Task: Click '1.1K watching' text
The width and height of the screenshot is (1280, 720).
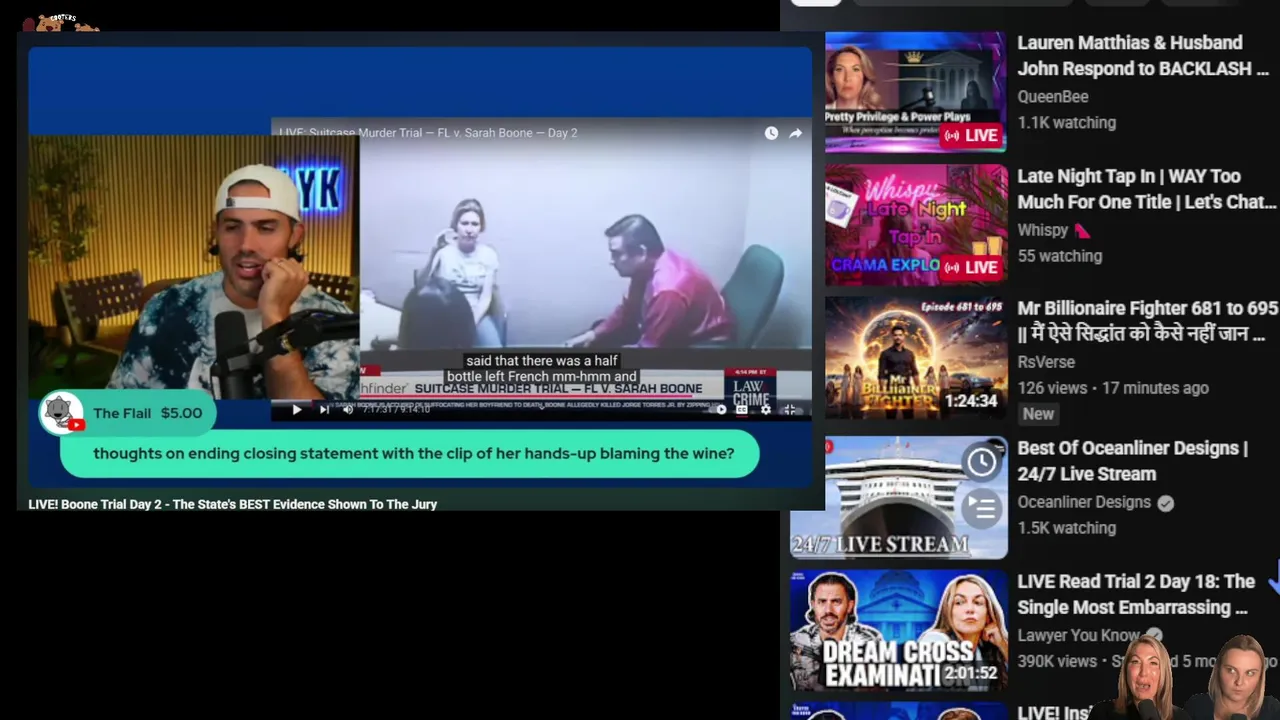Action: click(1066, 123)
